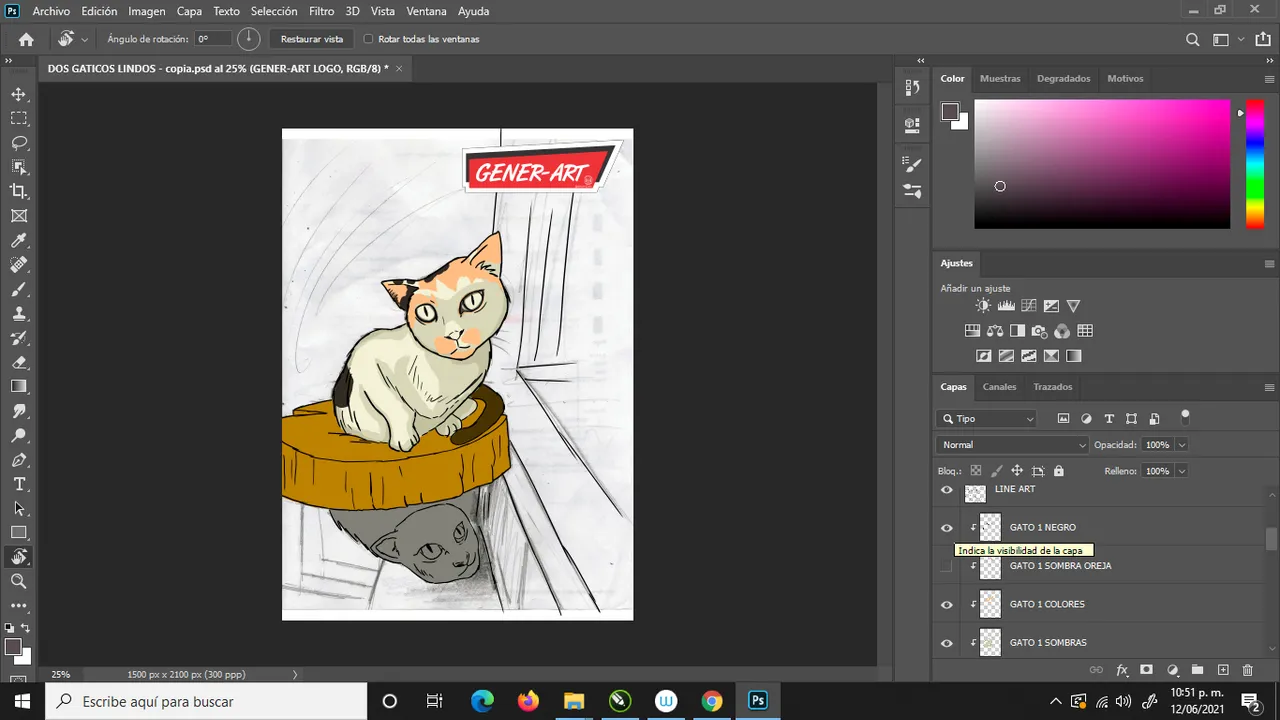1280x720 pixels.
Task: Open the Capa menu
Action: (189, 11)
